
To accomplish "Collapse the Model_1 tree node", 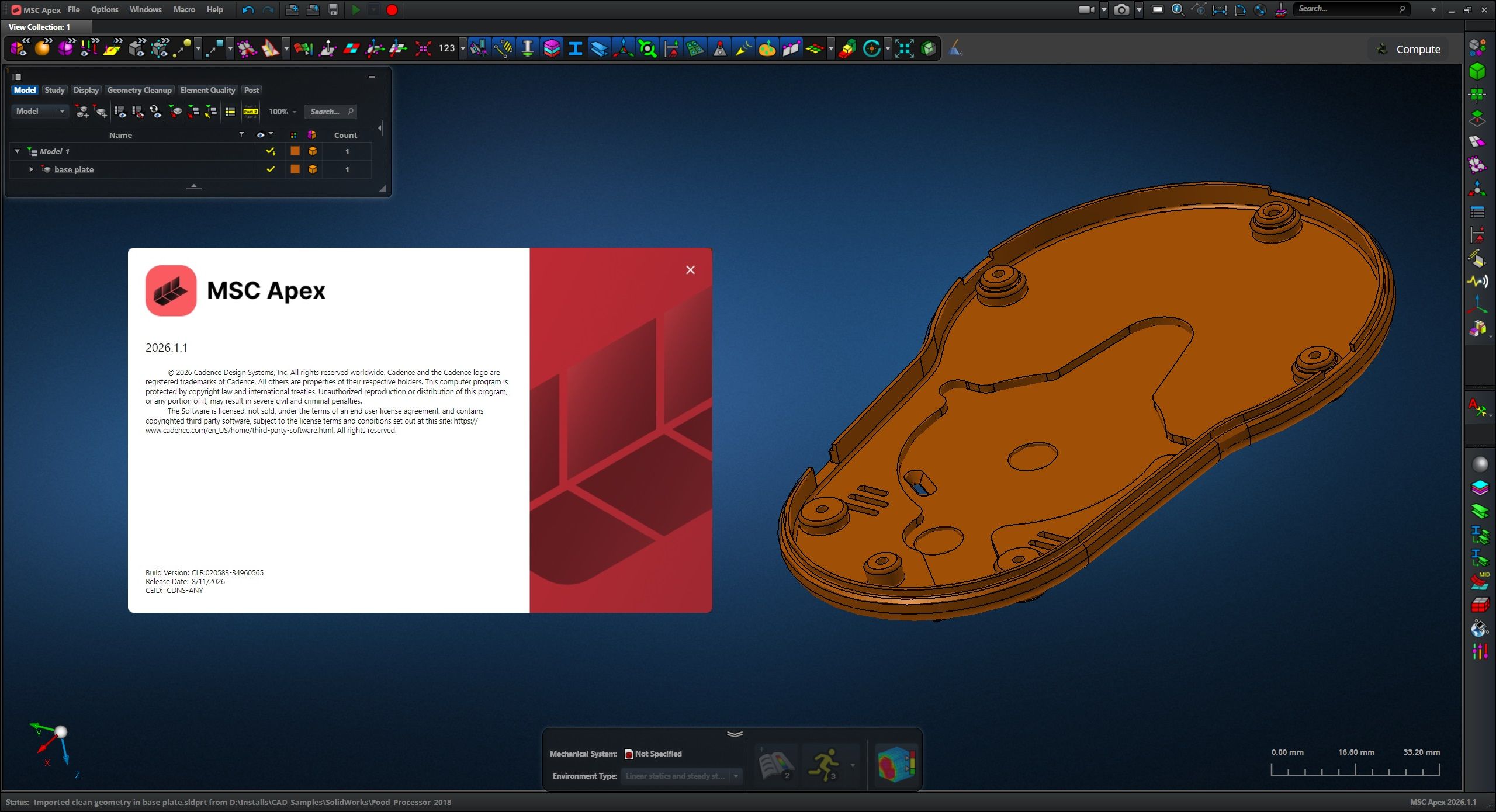I will tap(18, 151).
